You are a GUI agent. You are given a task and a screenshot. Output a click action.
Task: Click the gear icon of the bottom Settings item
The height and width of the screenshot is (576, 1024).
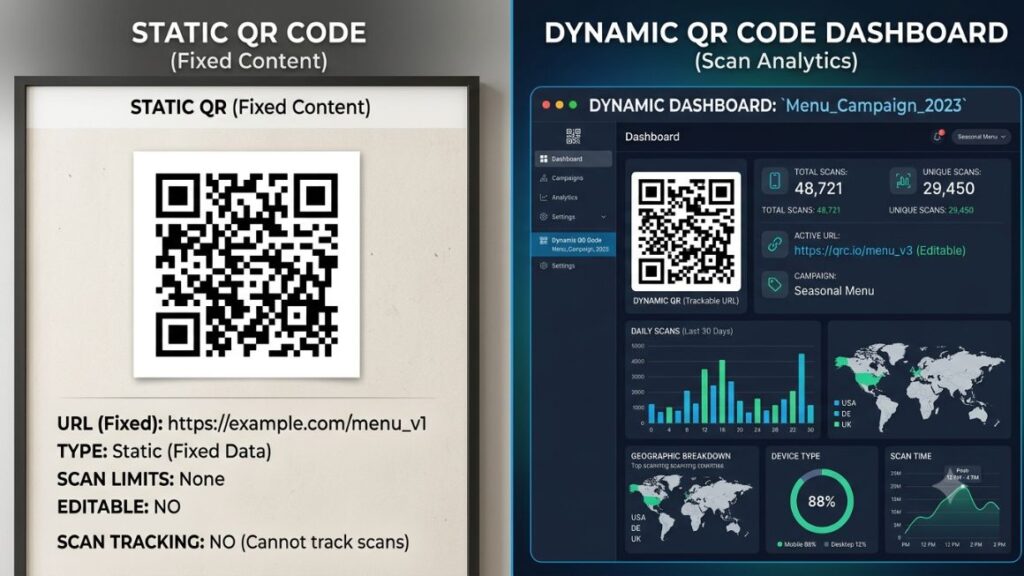pos(543,266)
